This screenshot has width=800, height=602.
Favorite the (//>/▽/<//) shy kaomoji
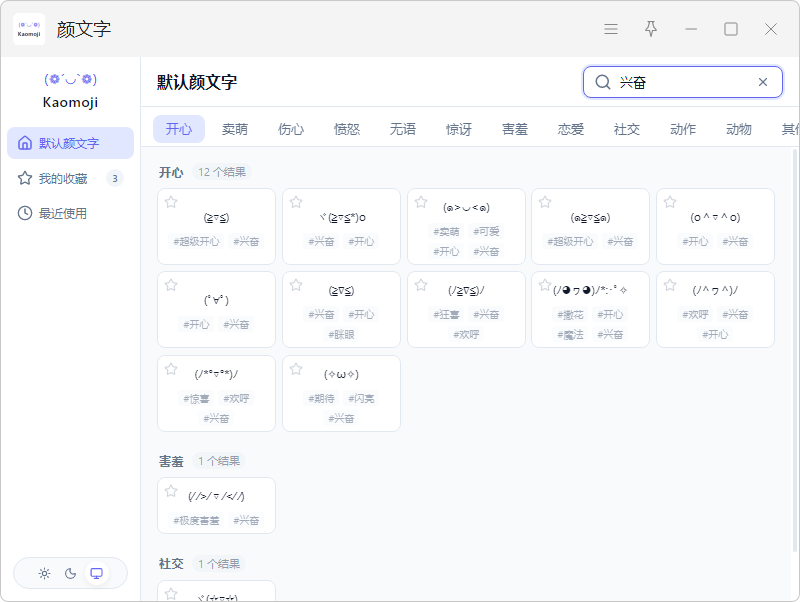tap(171, 491)
